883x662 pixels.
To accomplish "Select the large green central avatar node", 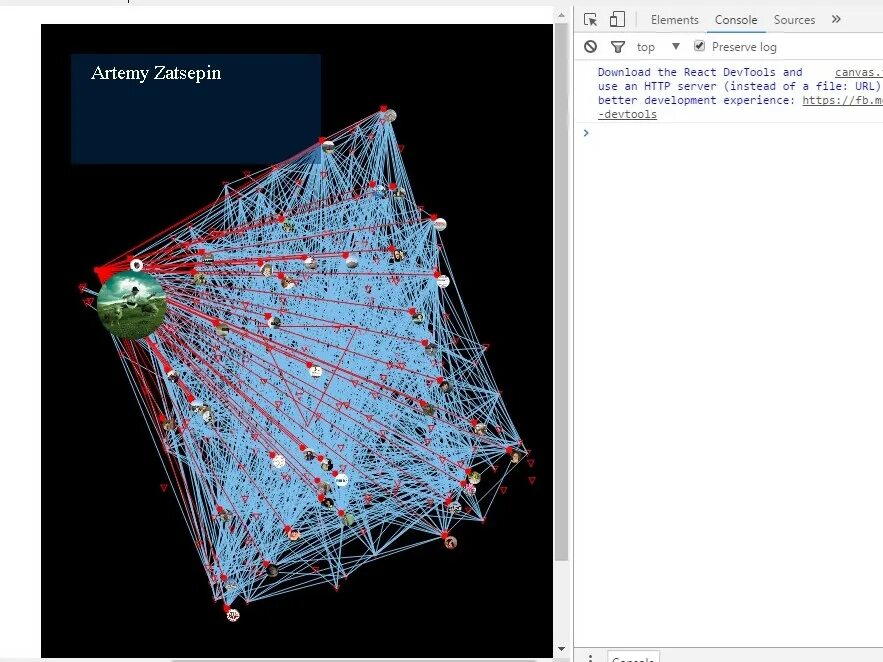I will pyautogui.click(x=132, y=305).
